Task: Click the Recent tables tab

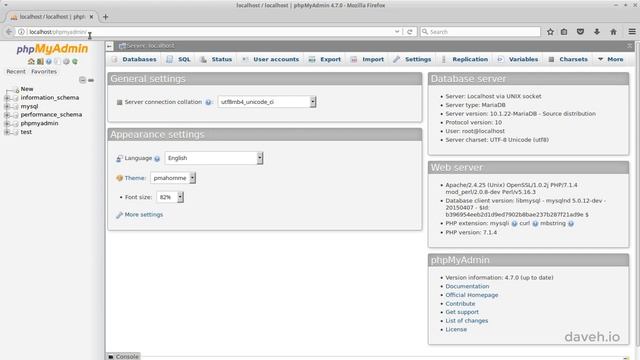Action: (16, 71)
